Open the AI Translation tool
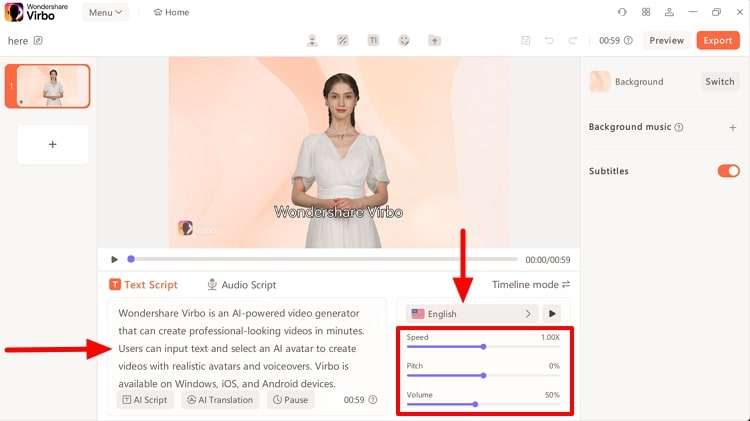Viewport: 750px width, 421px height. point(220,400)
